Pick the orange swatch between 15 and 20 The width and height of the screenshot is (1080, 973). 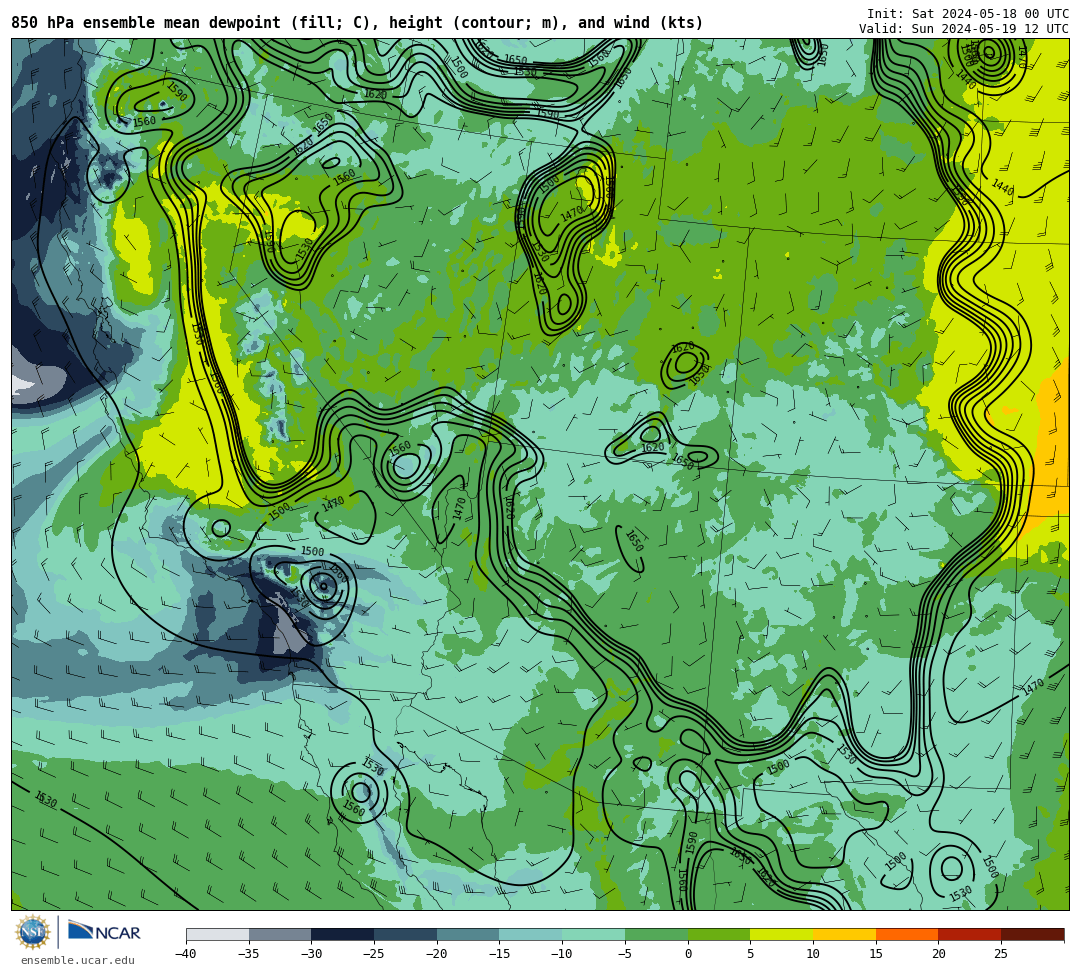click(907, 934)
